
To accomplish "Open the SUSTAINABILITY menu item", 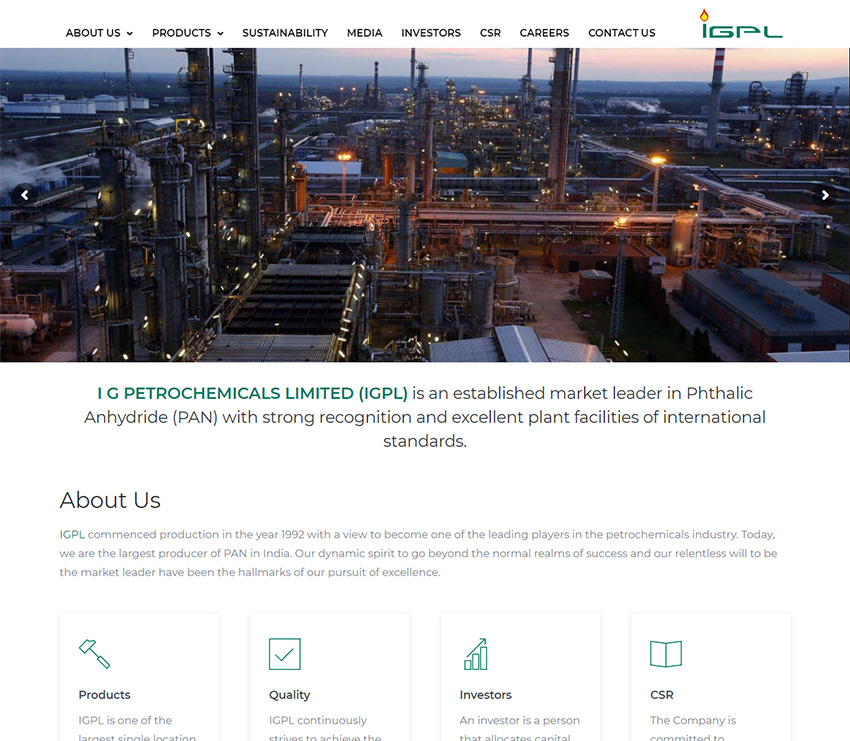I will click(x=285, y=32).
